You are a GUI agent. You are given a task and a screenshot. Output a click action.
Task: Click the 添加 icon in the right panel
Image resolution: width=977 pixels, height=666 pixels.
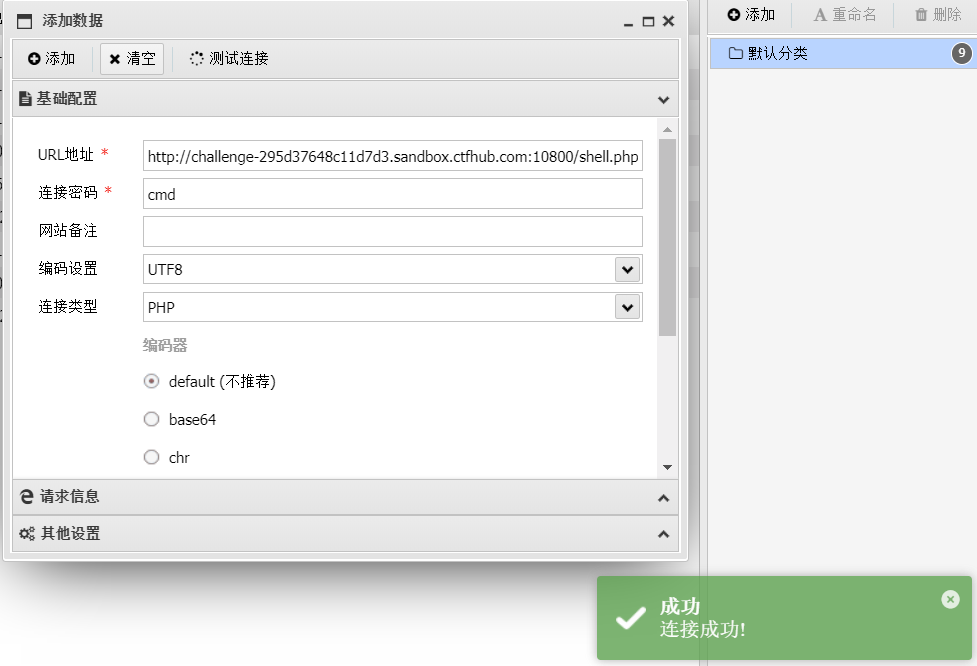(733, 14)
